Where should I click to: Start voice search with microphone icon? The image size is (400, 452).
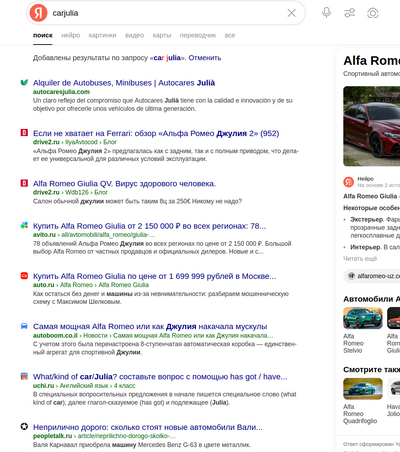326,13
